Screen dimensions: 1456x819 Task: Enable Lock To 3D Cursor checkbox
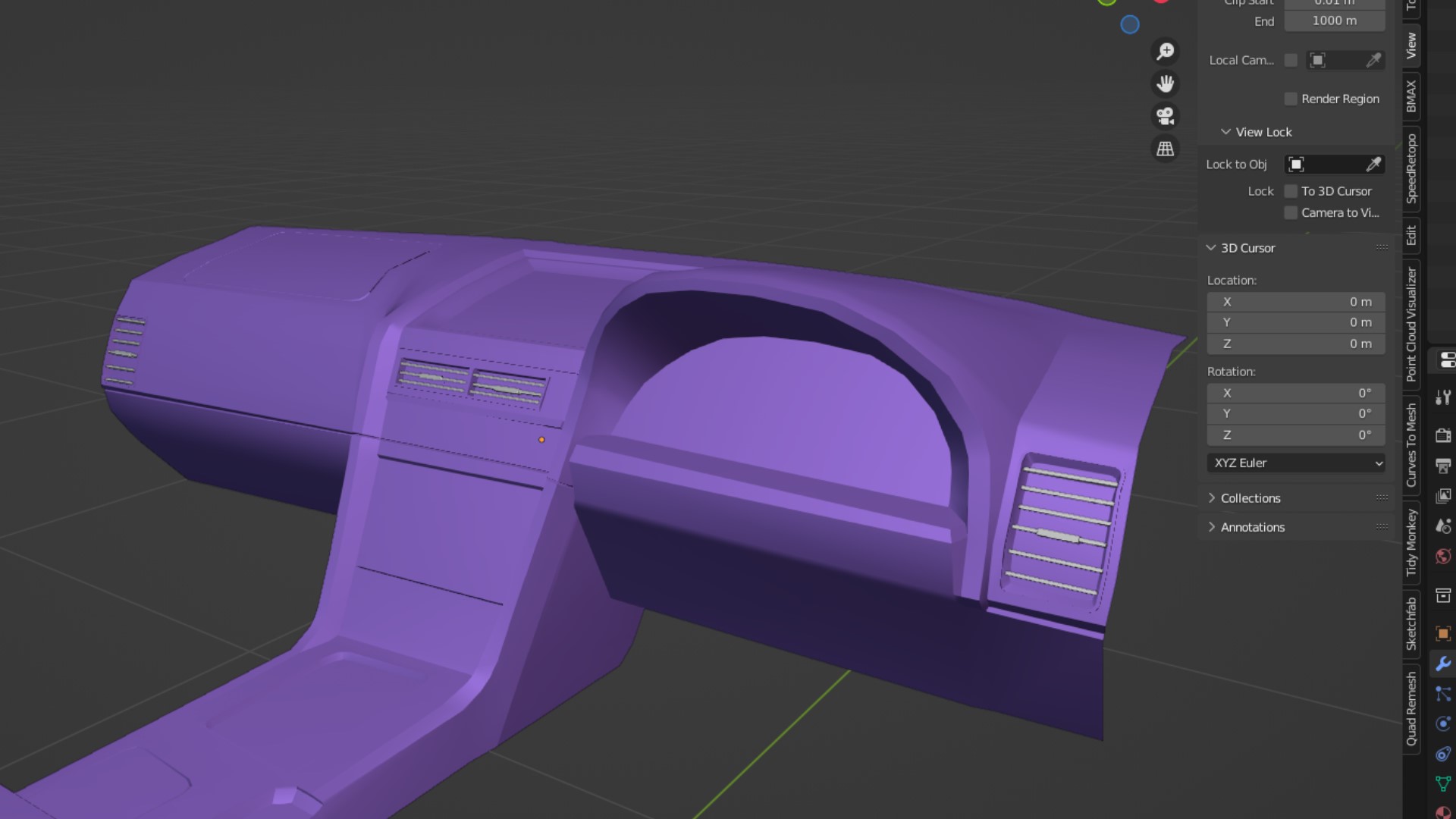tap(1291, 192)
